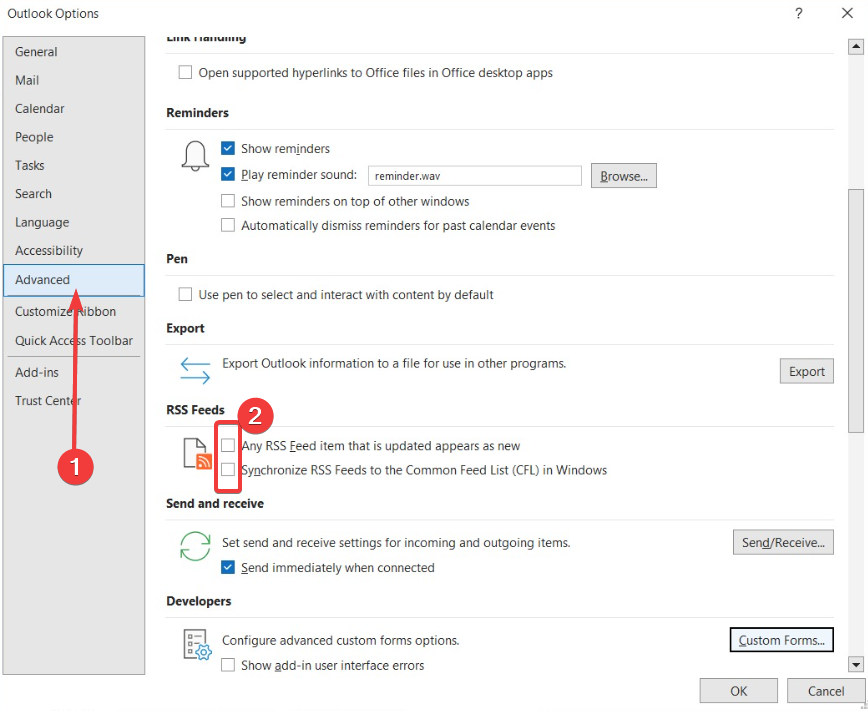Viewport: 868px width, 712px height.
Task: Click the Export section heading
Action: click(x=185, y=328)
